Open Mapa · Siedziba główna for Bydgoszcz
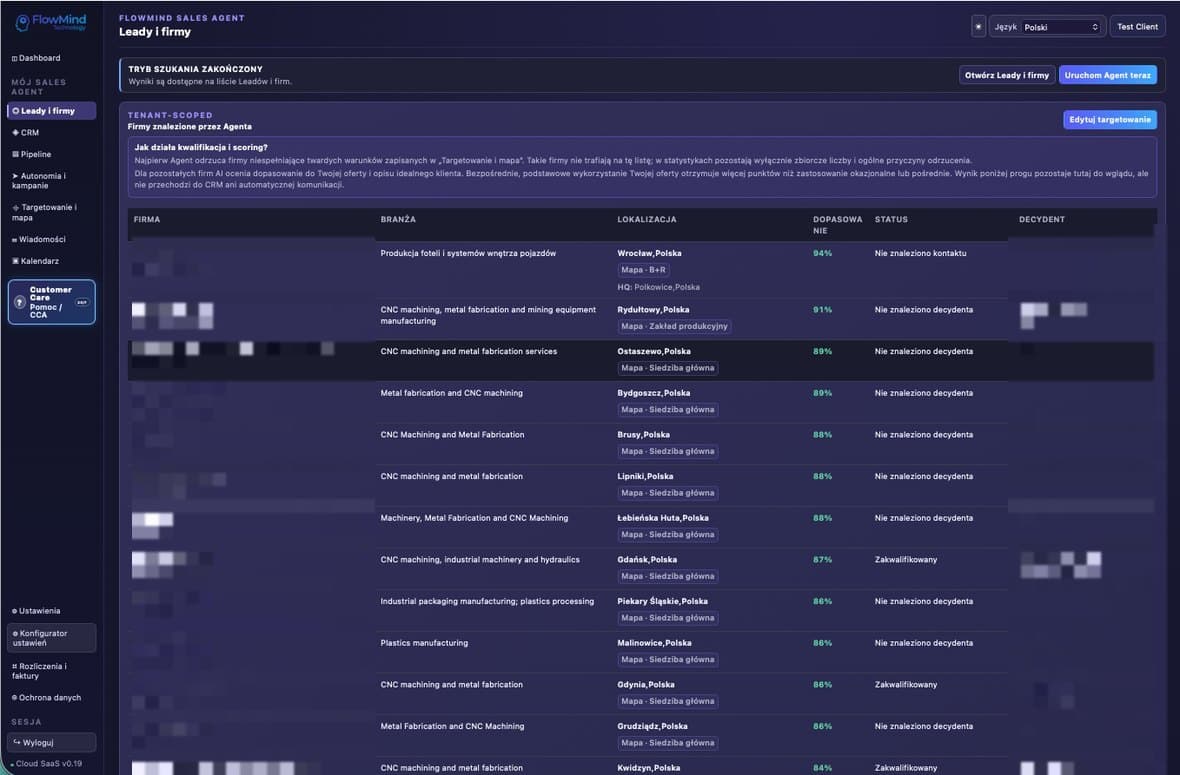 click(x=668, y=410)
